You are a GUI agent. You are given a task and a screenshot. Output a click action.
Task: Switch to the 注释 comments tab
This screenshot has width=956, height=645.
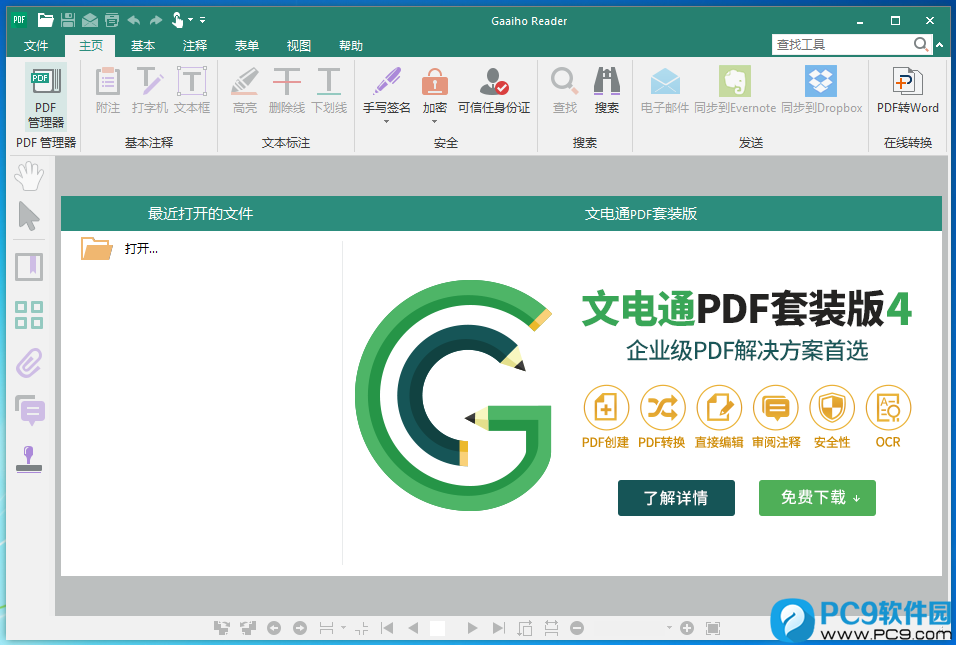coord(195,46)
